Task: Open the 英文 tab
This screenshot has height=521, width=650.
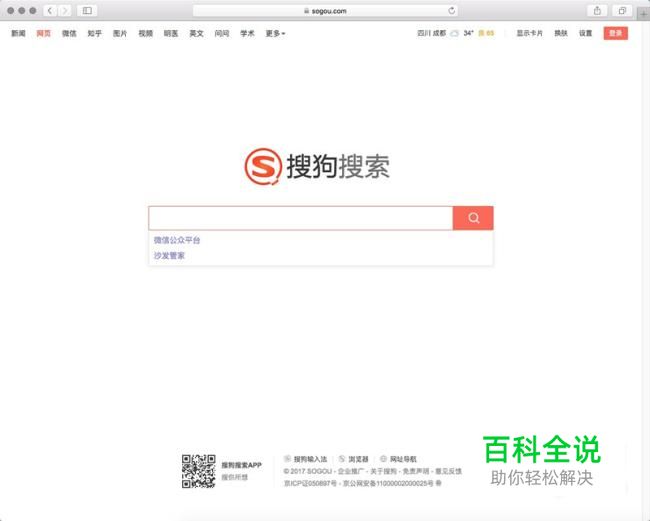Action: (x=196, y=33)
